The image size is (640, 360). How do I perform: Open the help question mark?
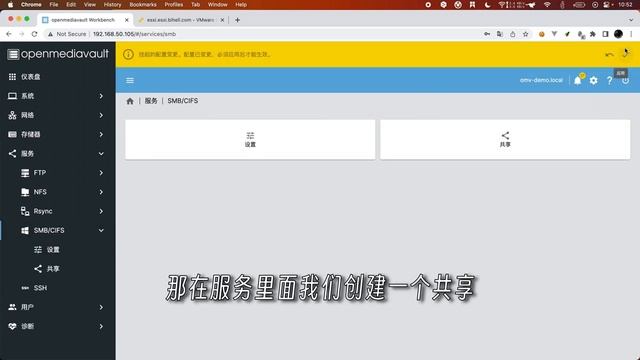[609, 80]
